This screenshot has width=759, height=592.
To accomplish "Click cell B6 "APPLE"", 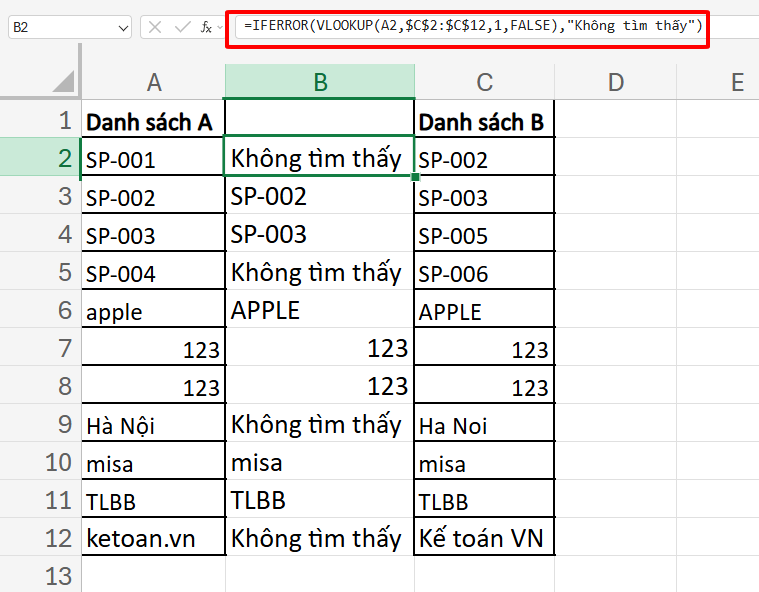I will pos(319,309).
